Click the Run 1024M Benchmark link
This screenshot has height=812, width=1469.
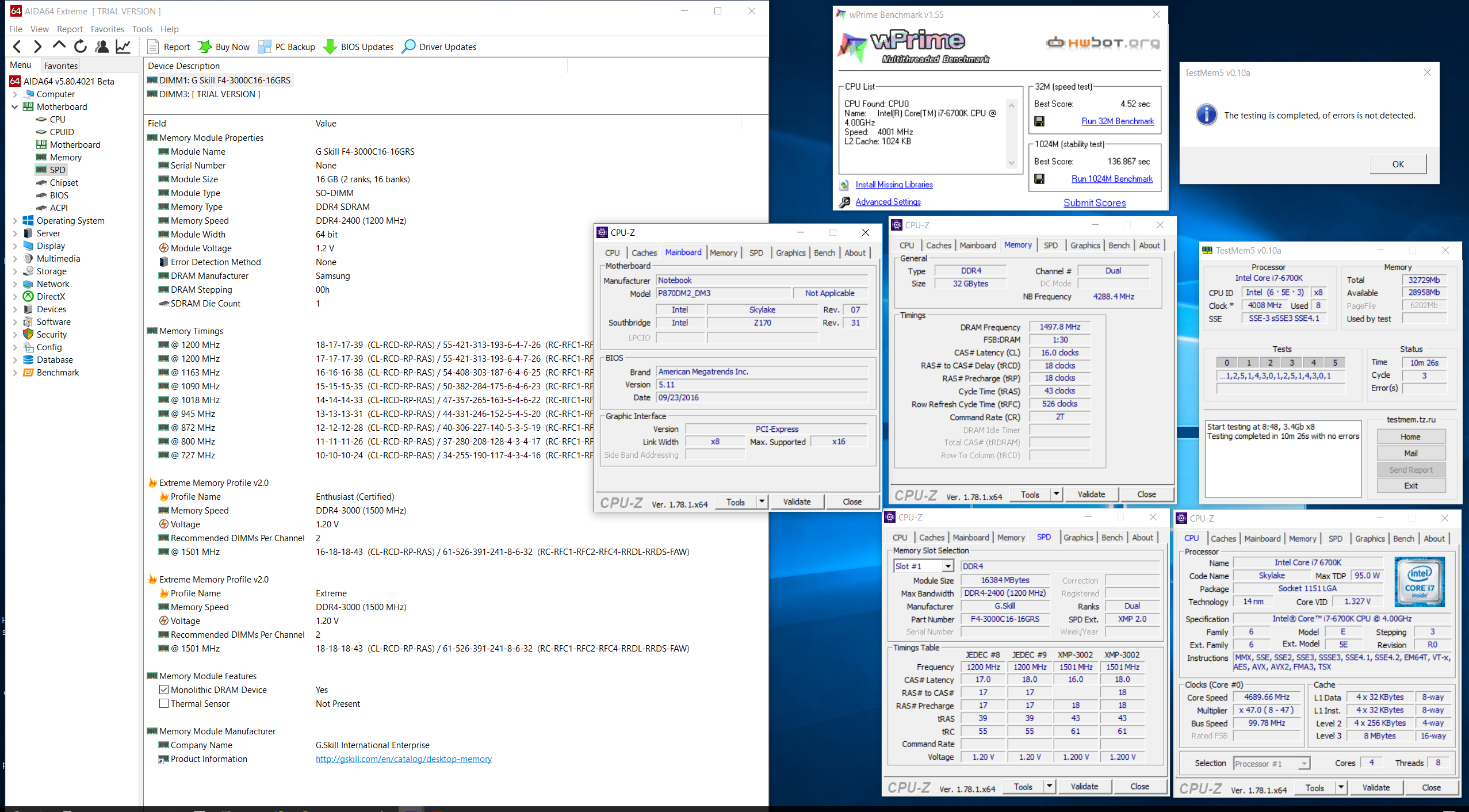(1112, 179)
